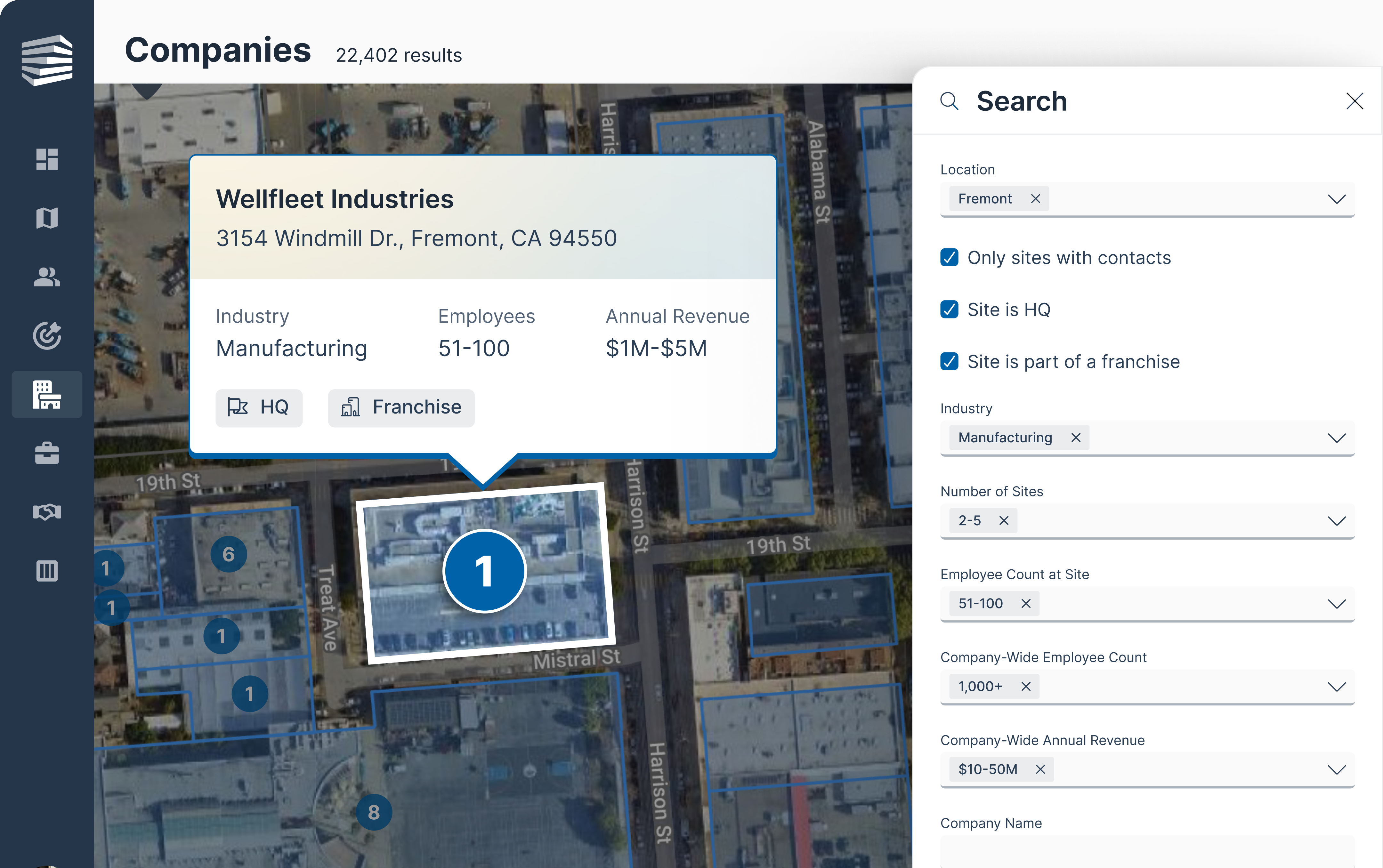
Task: Click the Franchise tag button on card
Action: click(x=401, y=407)
